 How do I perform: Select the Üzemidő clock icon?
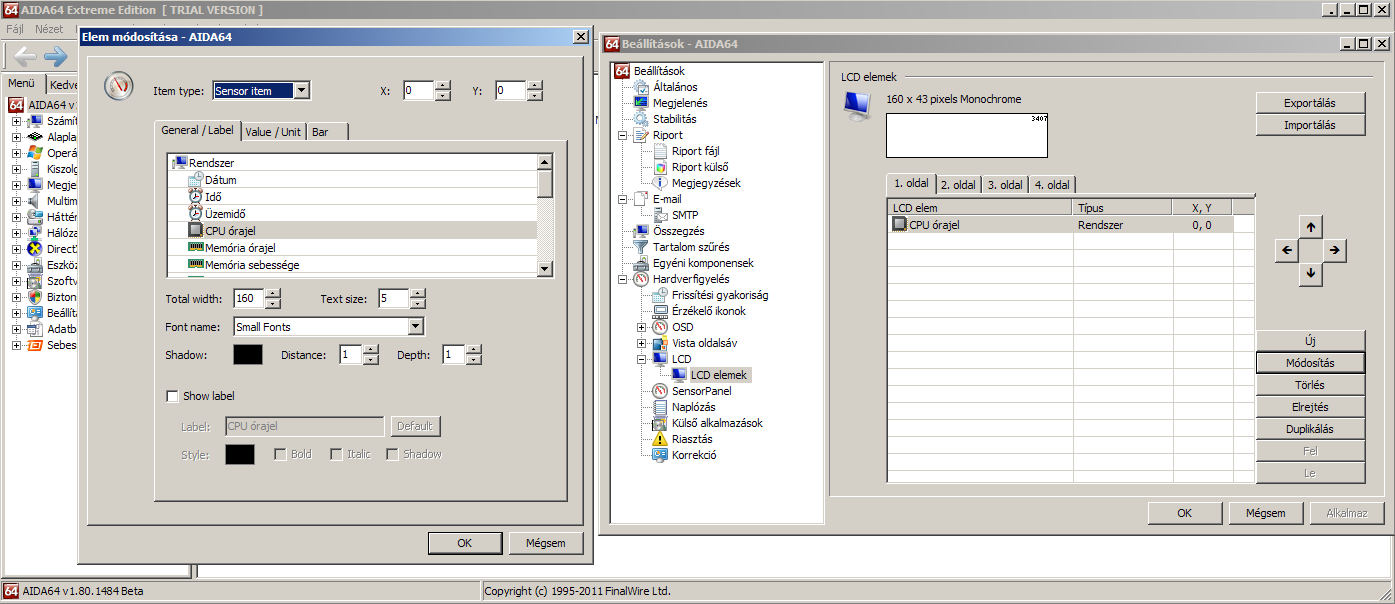(x=196, y=213)
